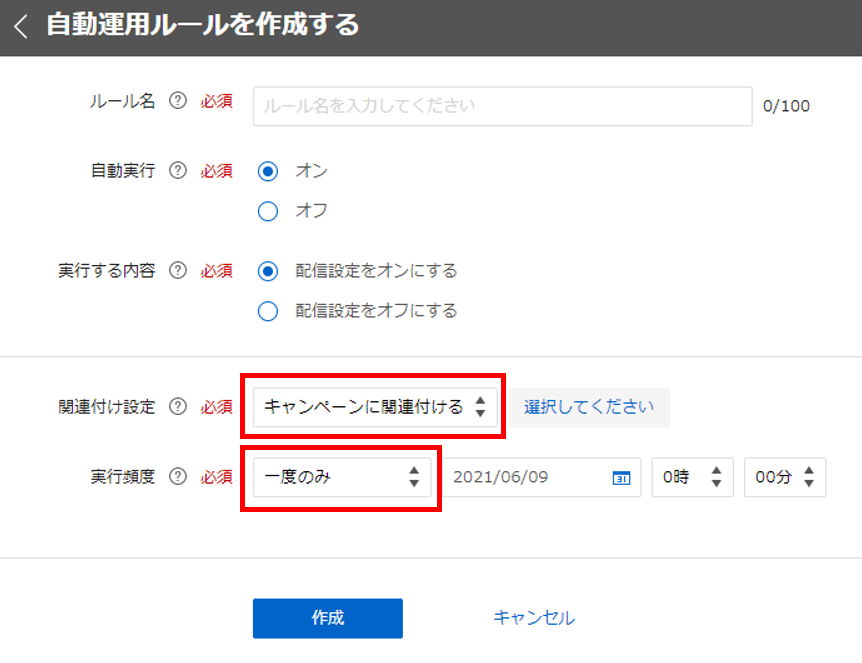Click the 選択してください button
Screen dimensions: 862x663
point(589,407)
